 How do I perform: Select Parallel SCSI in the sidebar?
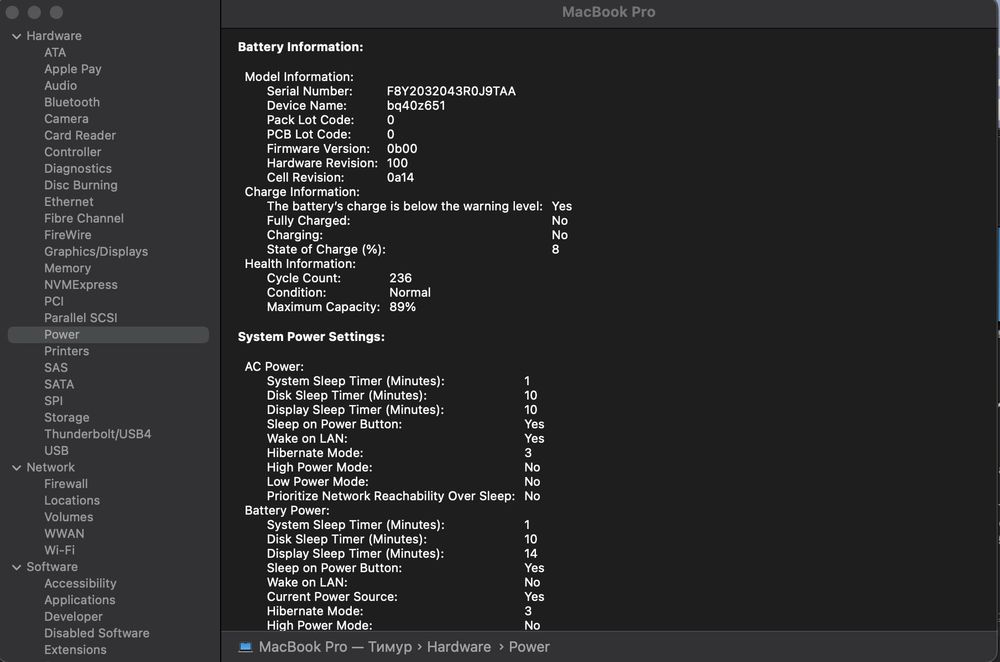(x=81, y=318)
